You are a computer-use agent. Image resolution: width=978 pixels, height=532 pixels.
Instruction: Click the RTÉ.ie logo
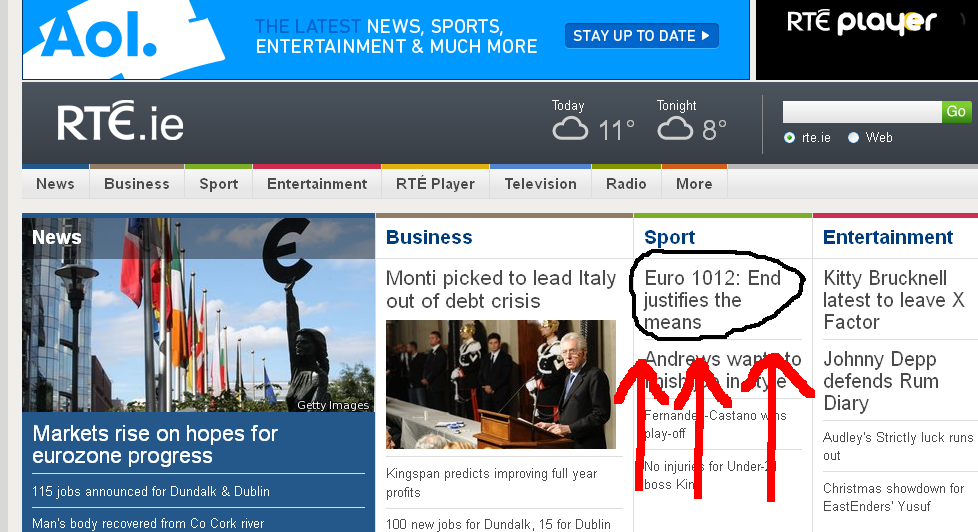[120, 124]
